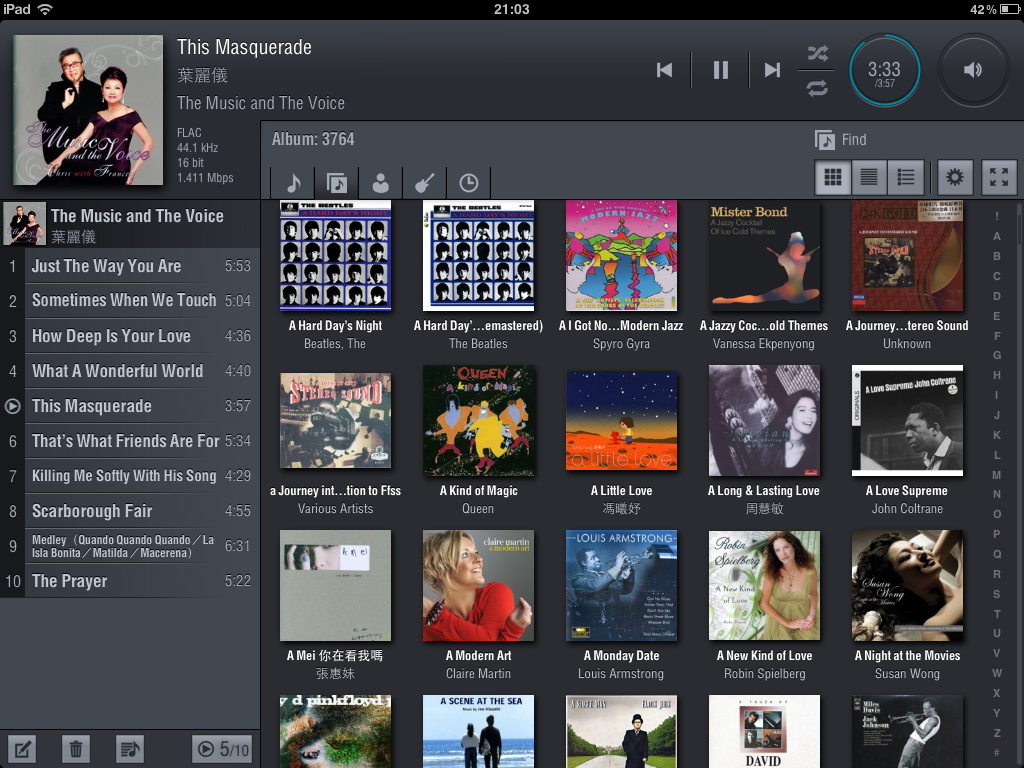Open the volume knob control

click(973, 70)
